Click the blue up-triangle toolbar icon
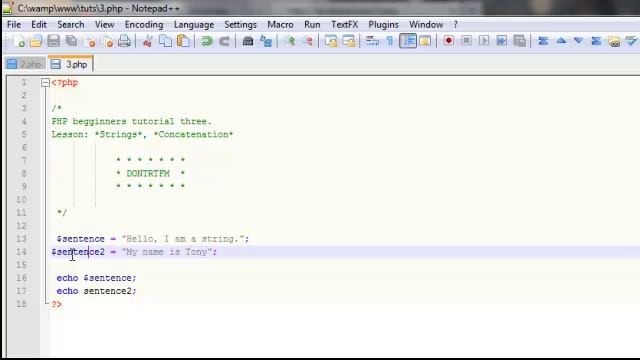The width and height of the screenshot is (640, 360). coord(561,41)
